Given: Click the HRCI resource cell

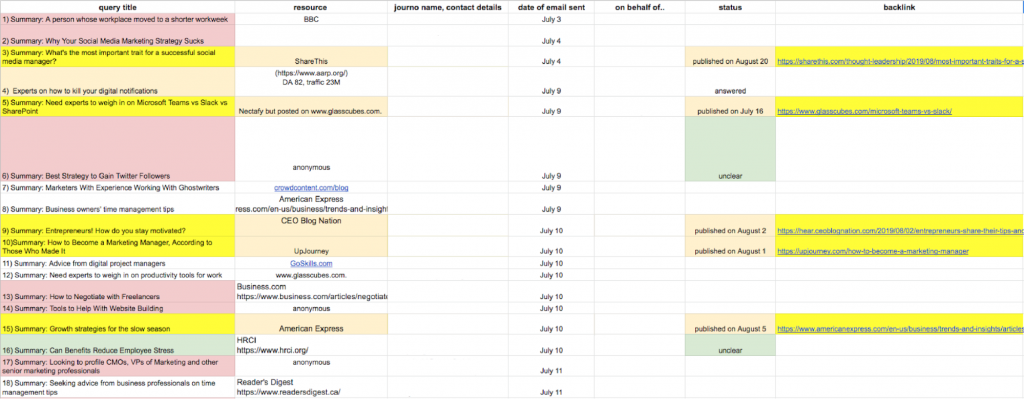Looking at the screenshot, I should click(x=312, y=345).
